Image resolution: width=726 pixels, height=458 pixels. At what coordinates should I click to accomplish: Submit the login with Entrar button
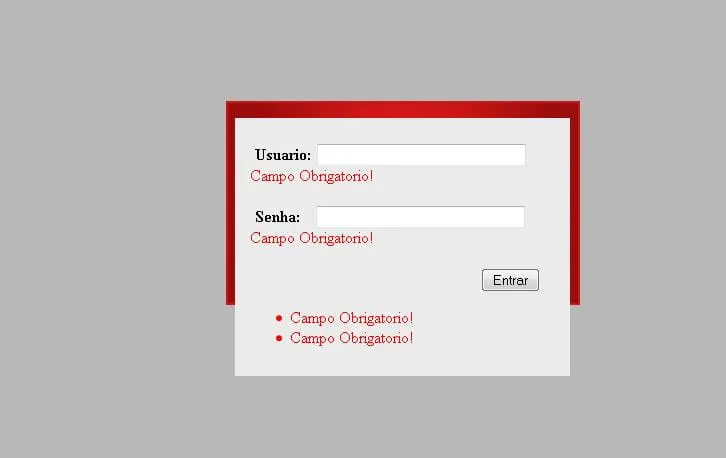(x=510, y=280)
